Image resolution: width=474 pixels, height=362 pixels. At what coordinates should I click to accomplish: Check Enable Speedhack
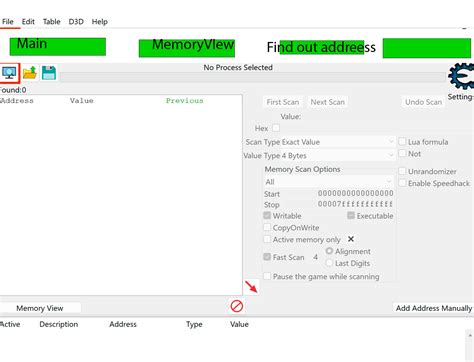402,183
